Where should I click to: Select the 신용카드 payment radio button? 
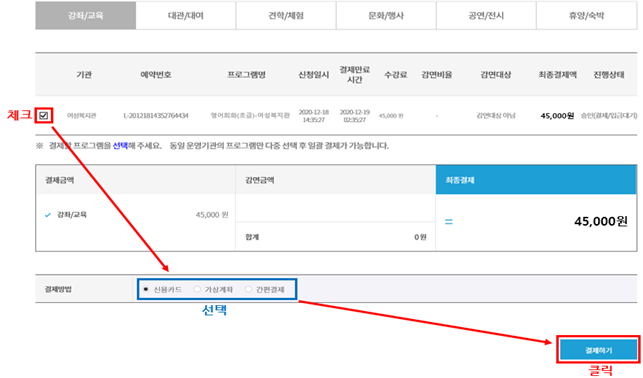coord(146,289)
